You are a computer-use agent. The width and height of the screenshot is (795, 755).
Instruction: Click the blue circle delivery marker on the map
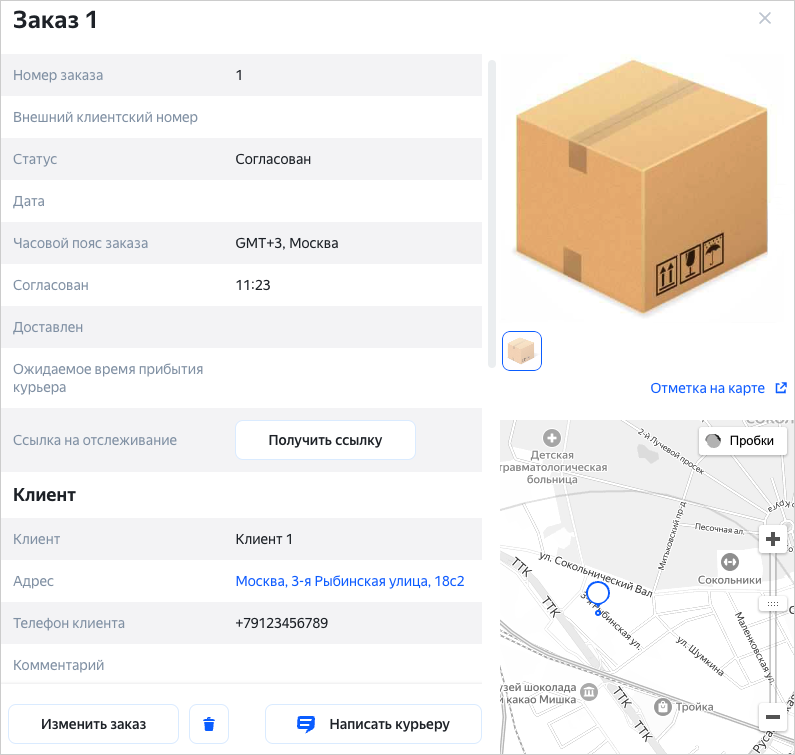[598, 594]
